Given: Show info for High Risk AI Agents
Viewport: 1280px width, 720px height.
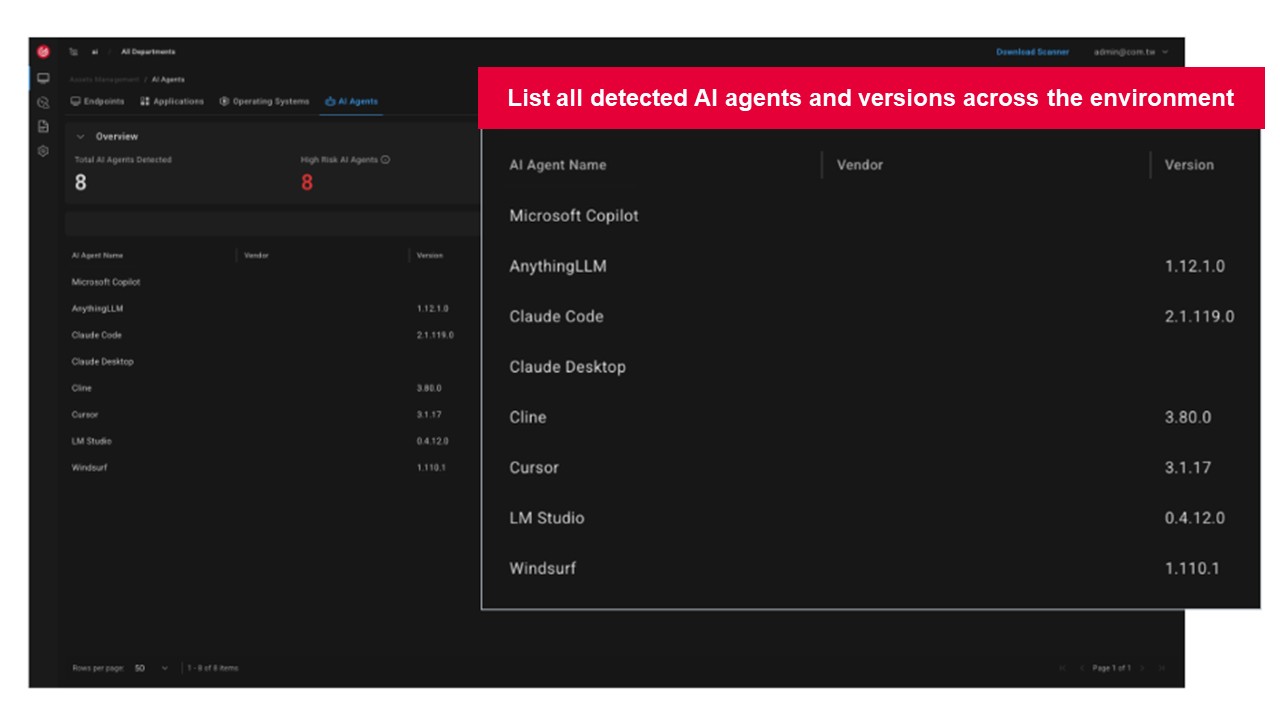Looking at the screenshot, I should [385, 160].
